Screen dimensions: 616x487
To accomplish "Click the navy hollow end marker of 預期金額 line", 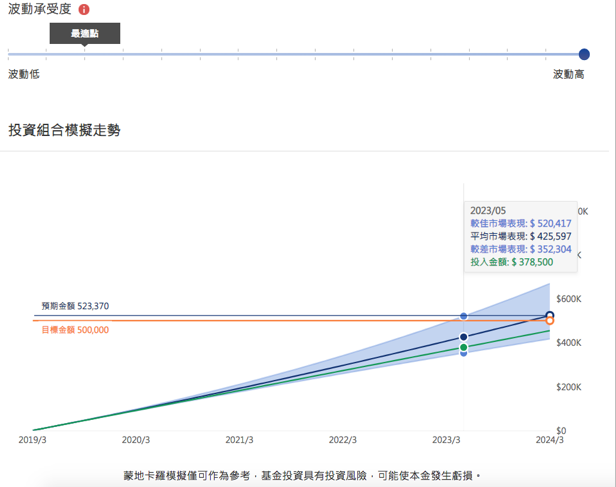I will click(549, 316).
